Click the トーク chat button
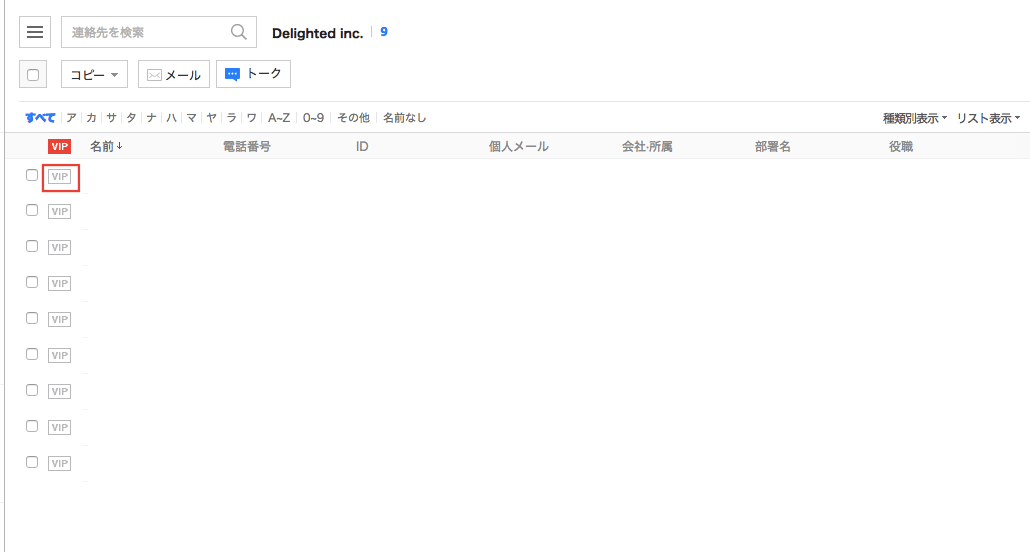 pos(253,74)
